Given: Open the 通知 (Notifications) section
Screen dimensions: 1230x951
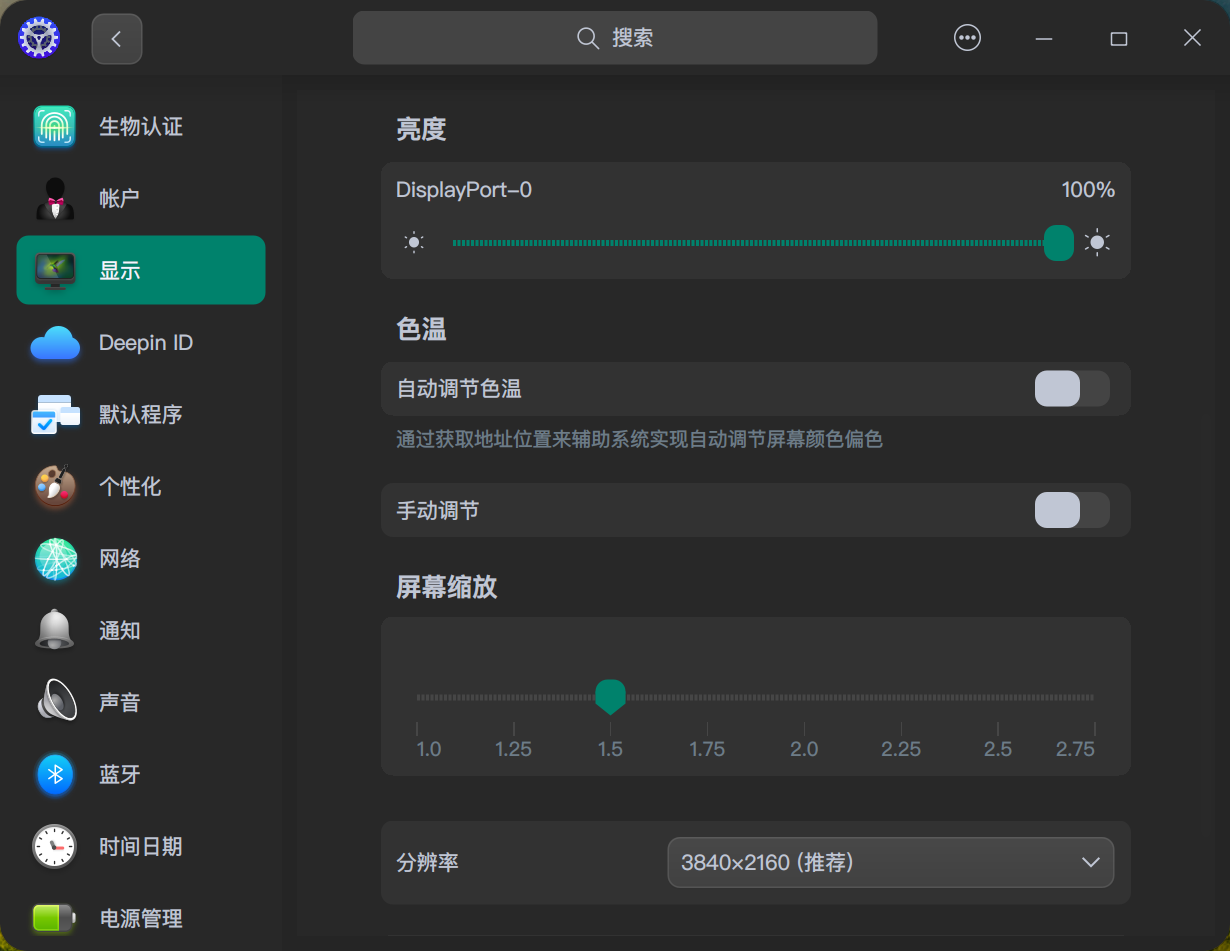Looking at the screenshot, I should tap(140, 630).
